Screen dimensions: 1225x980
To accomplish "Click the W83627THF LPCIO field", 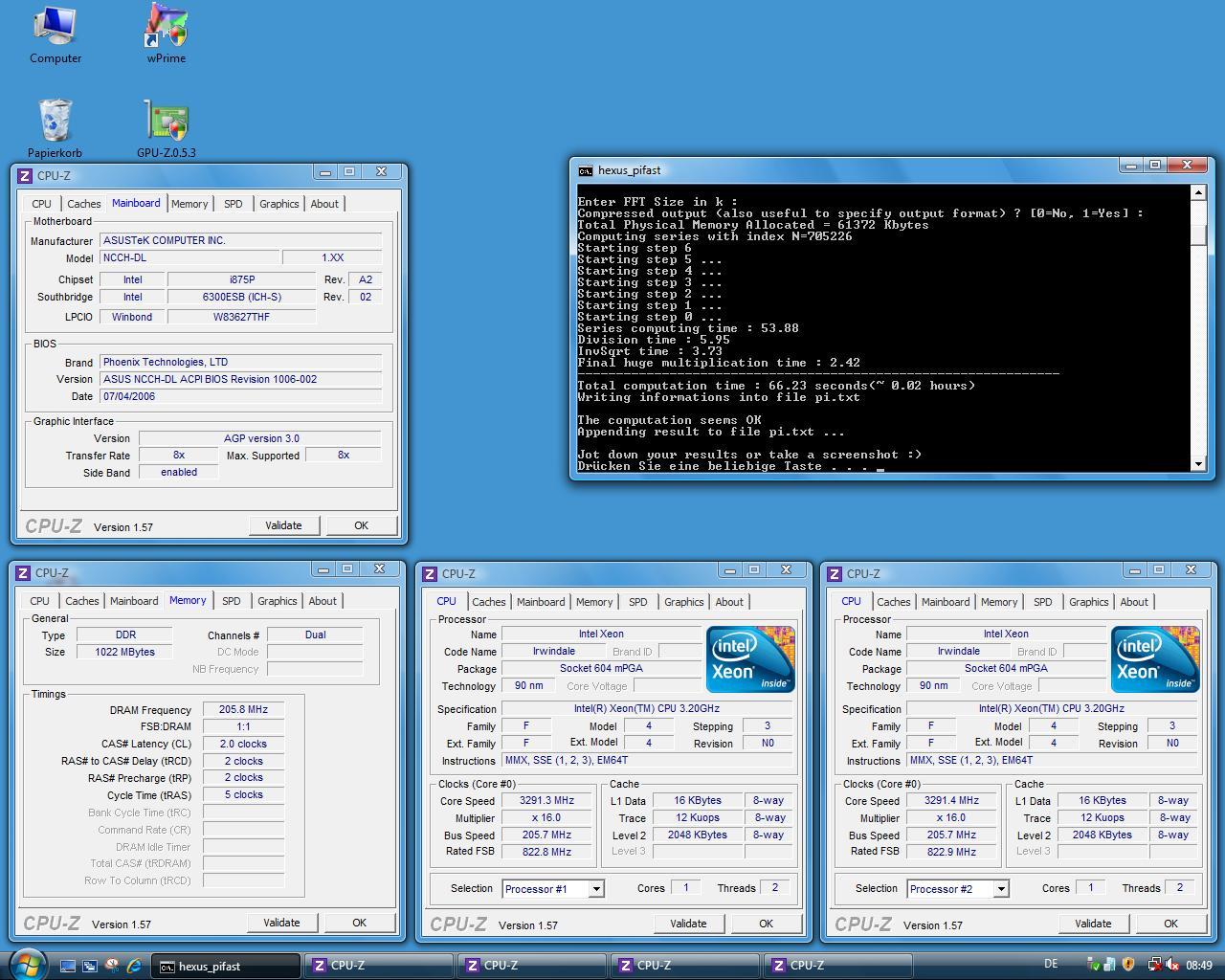I will [241, 317].
